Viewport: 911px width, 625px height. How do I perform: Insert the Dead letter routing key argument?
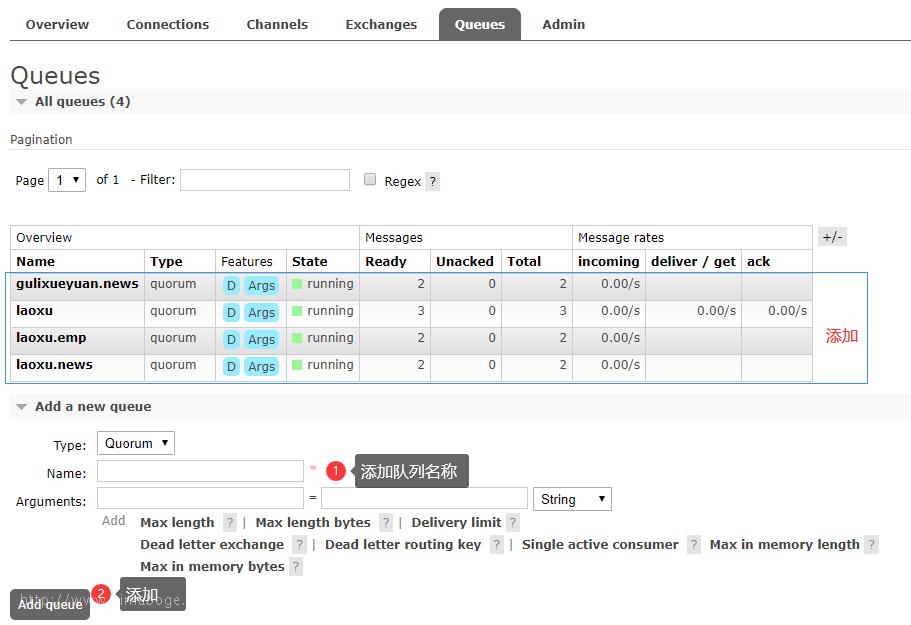pos(403,545)
